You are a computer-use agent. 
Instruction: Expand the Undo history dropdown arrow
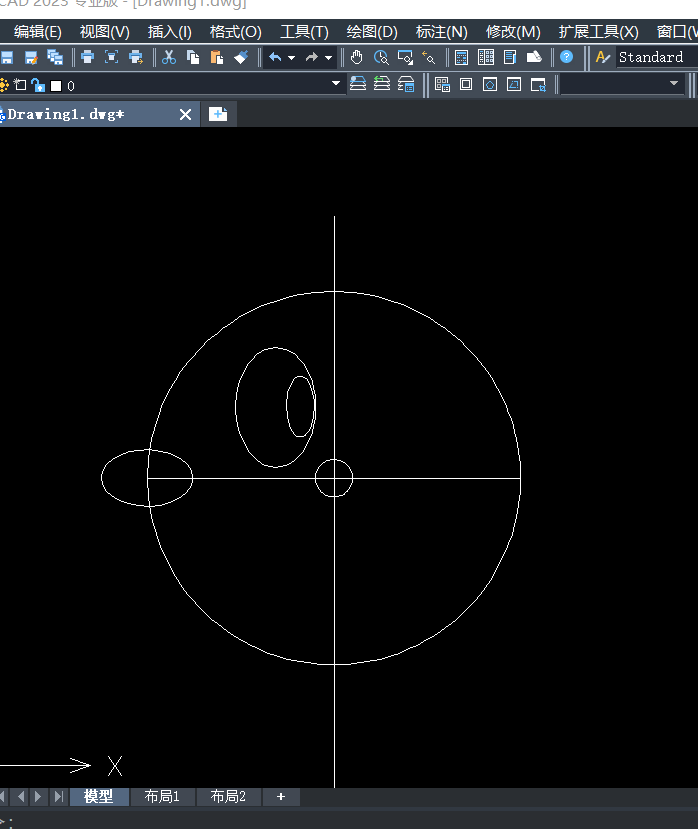(x=291, y=58)
